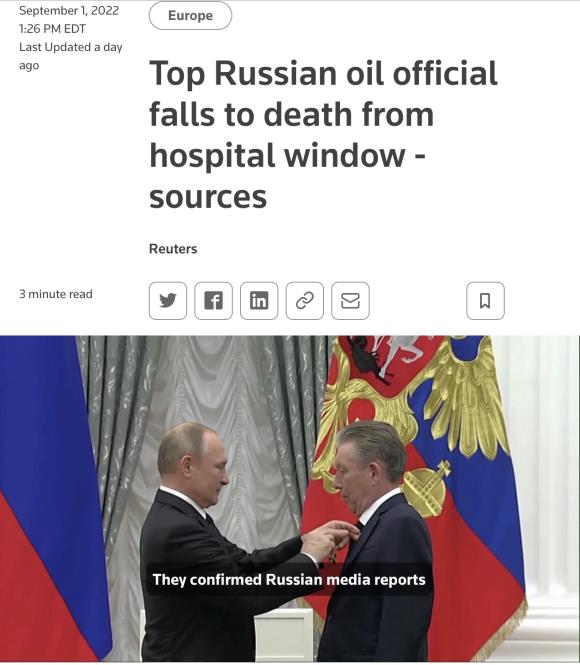Click the word "sources" in the headline
Viewport: 580px width, 665px height.
tap(208, 197)
